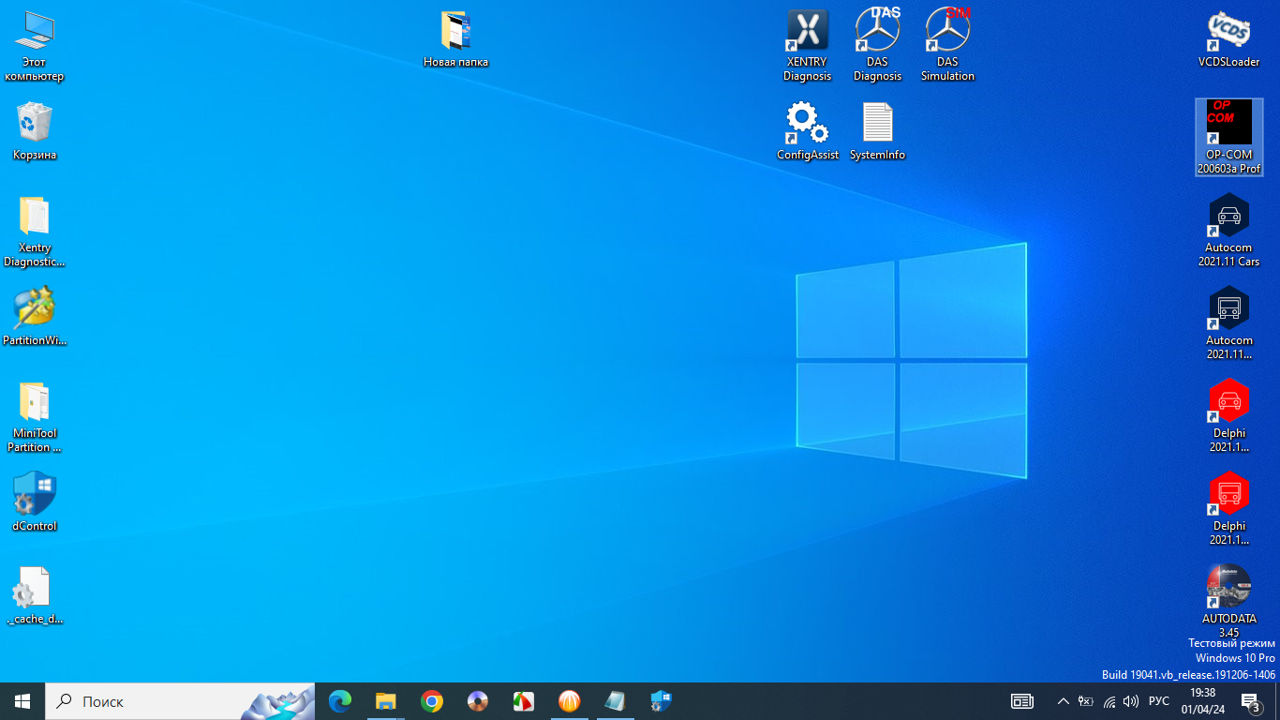Open the dControl shield taskbar icon
The height and width of the screenshot is (720, 1280).
point(661,701)
